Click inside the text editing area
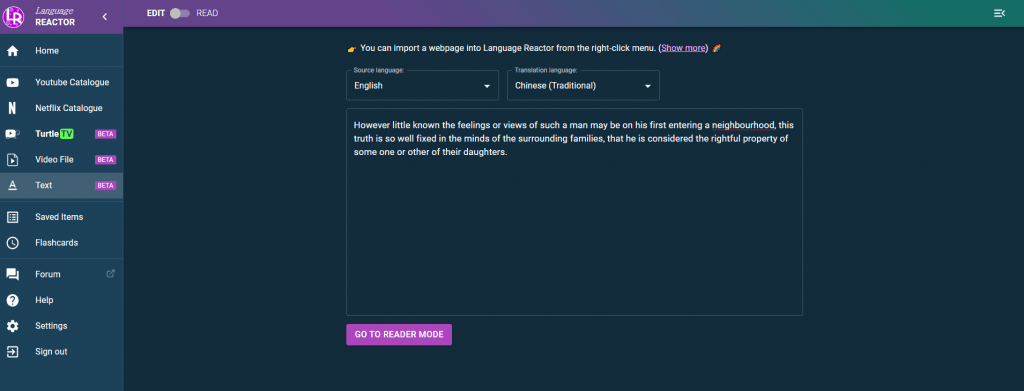This screenshot has width=1024, height=391. click(574, 212)
